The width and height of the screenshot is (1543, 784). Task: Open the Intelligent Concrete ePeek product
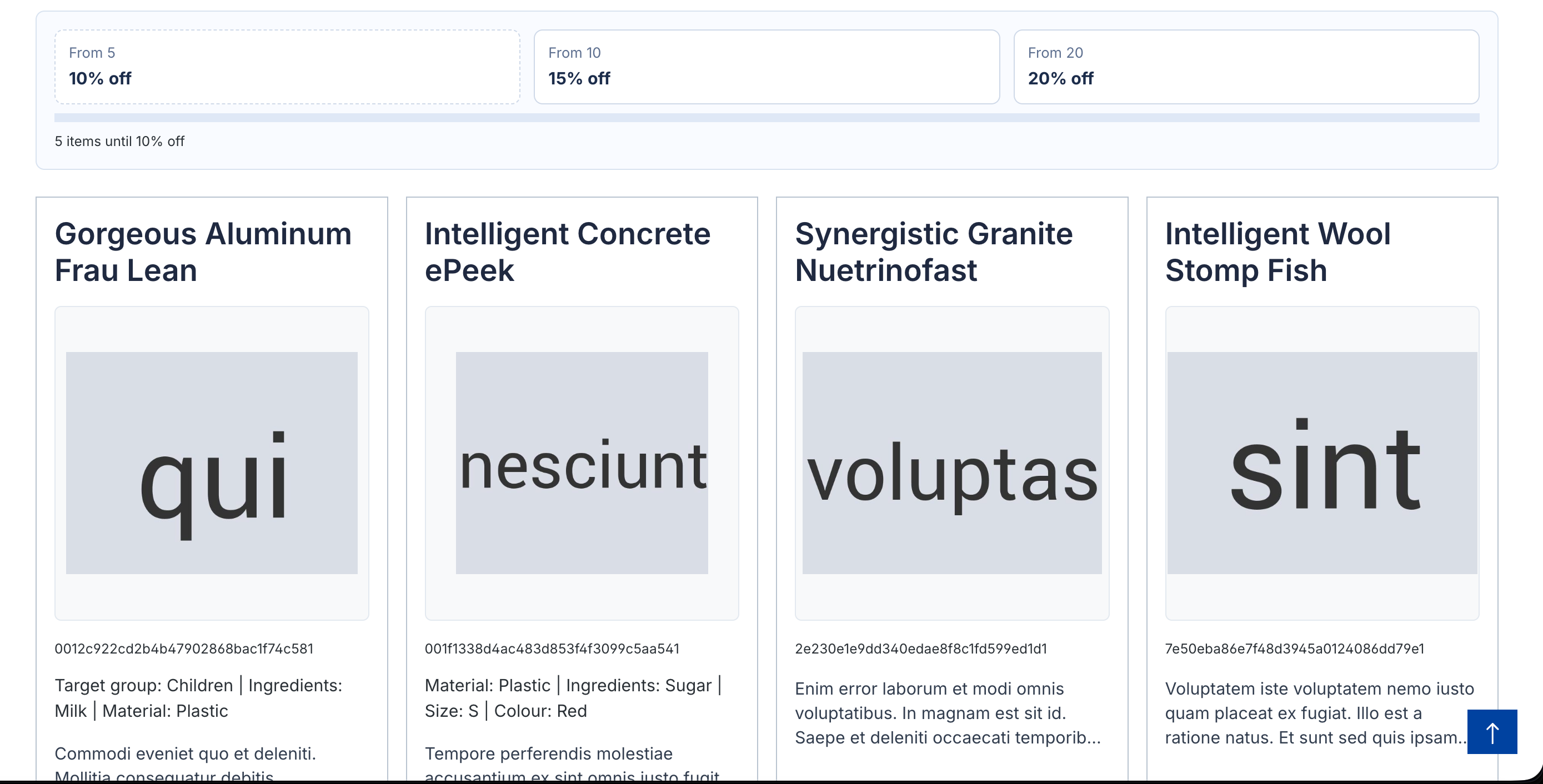tap(567, 252)
